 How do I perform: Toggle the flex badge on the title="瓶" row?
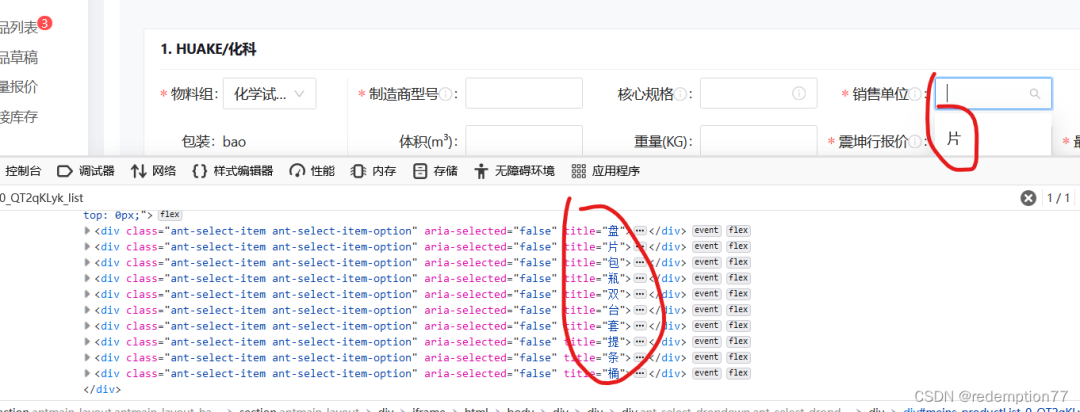point(738,278)
